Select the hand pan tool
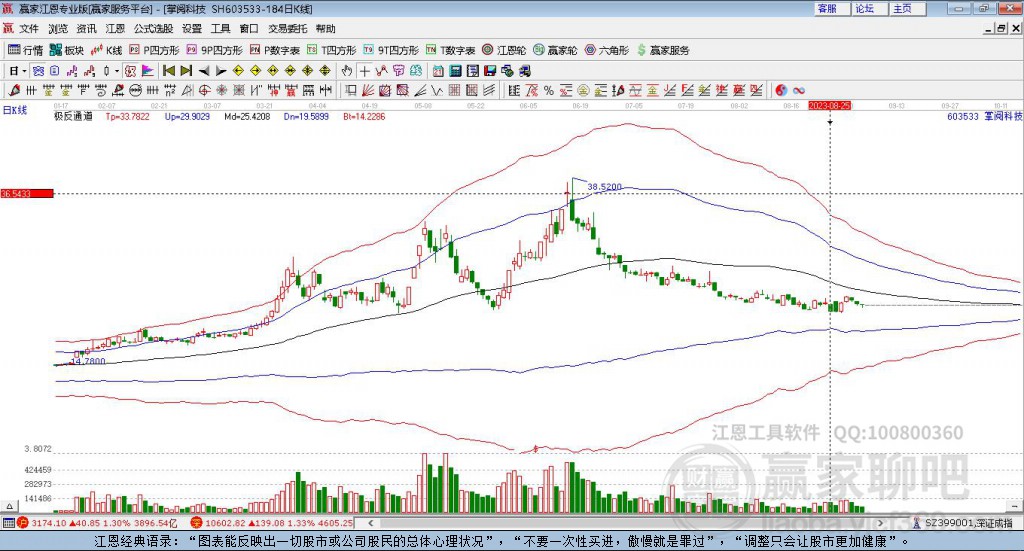The height and width of the screenshot is (551, 1024). [x=347, y=71]
